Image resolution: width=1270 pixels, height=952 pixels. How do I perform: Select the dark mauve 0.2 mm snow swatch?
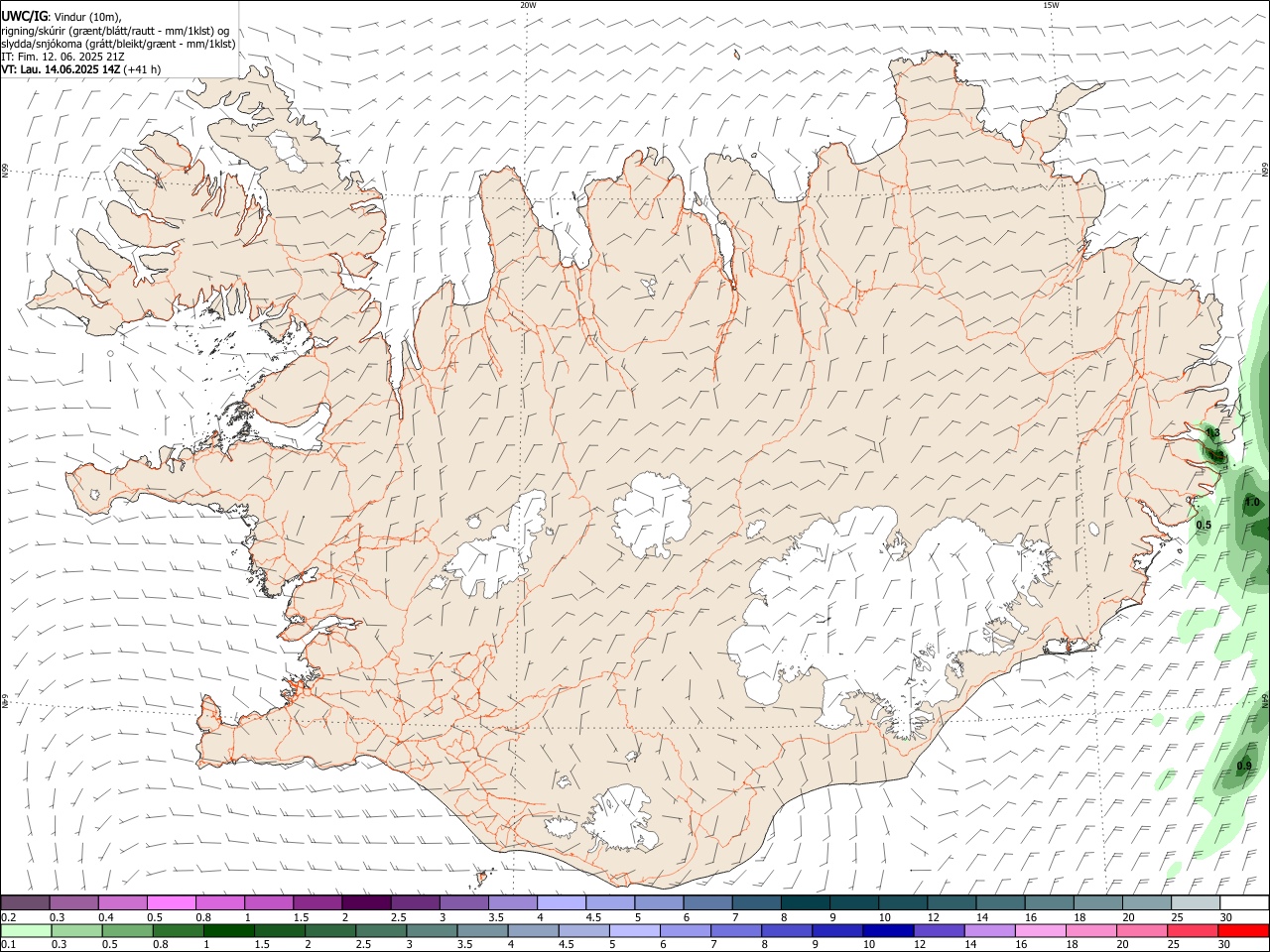coord(25,903)
